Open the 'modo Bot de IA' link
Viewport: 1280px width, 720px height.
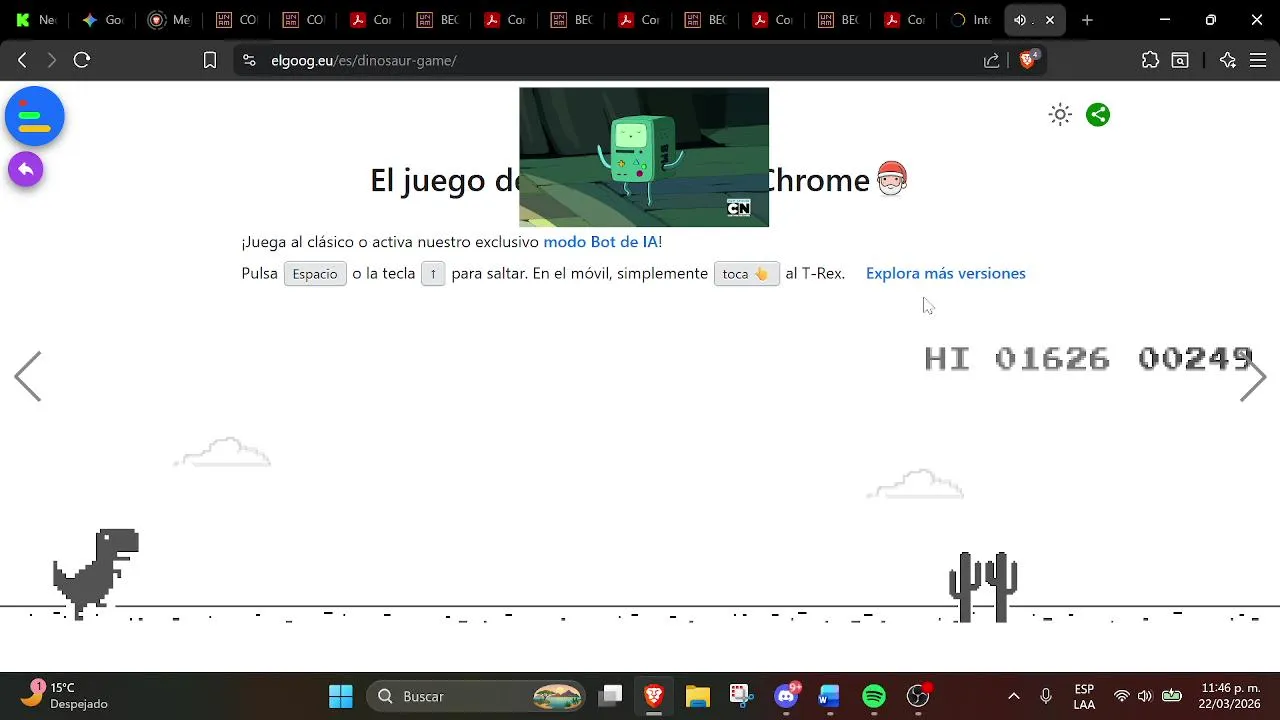[x=600, y=242]
